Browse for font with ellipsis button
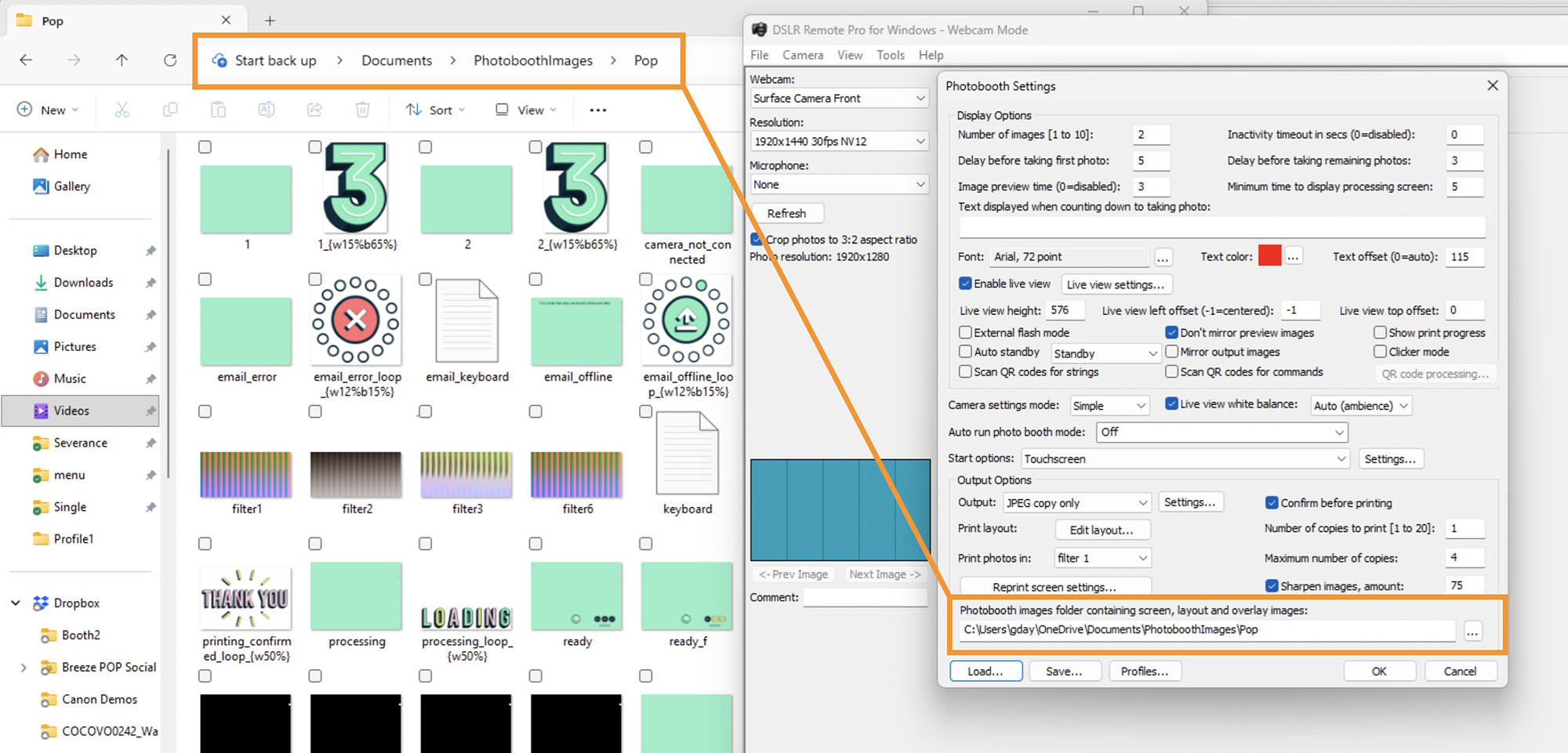 tap(1163, 257)
